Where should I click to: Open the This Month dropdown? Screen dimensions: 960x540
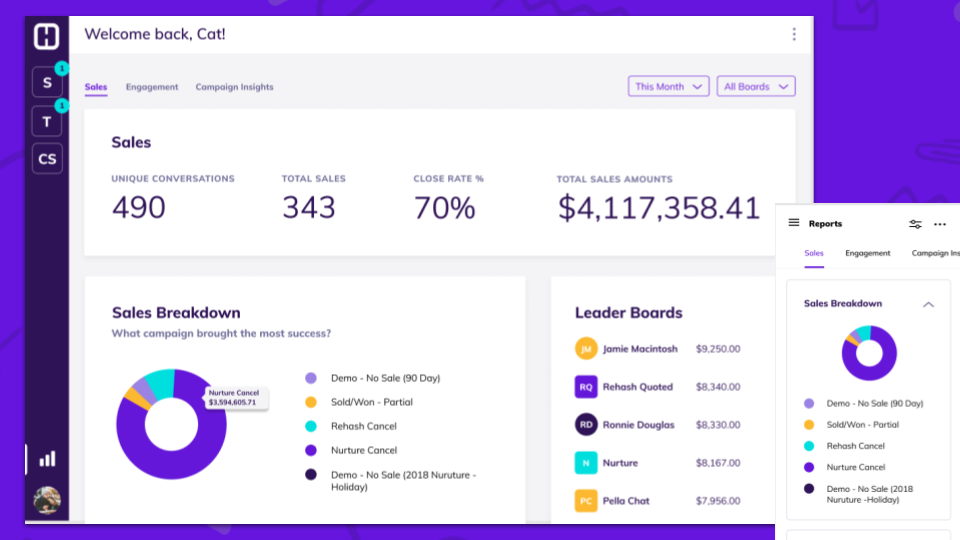pyautogui.click(x=669, y=86)
